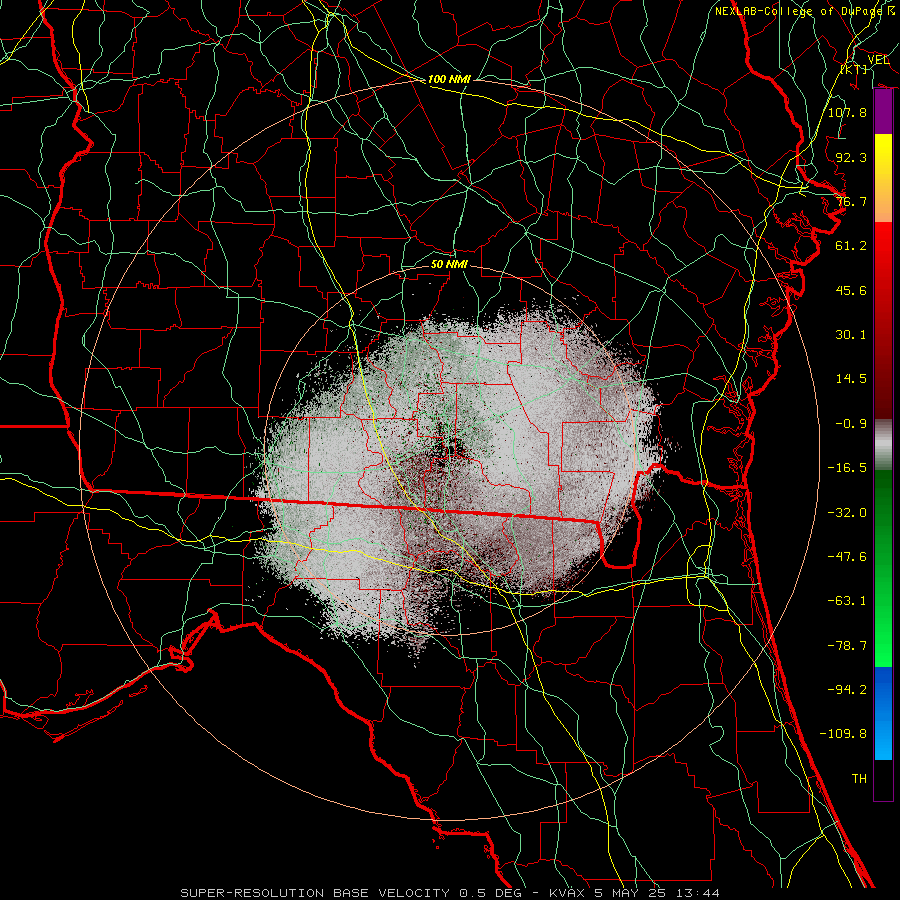Screen dimensions: 900x900
Task: Click the [KT] units label
Action: [854, 69]
